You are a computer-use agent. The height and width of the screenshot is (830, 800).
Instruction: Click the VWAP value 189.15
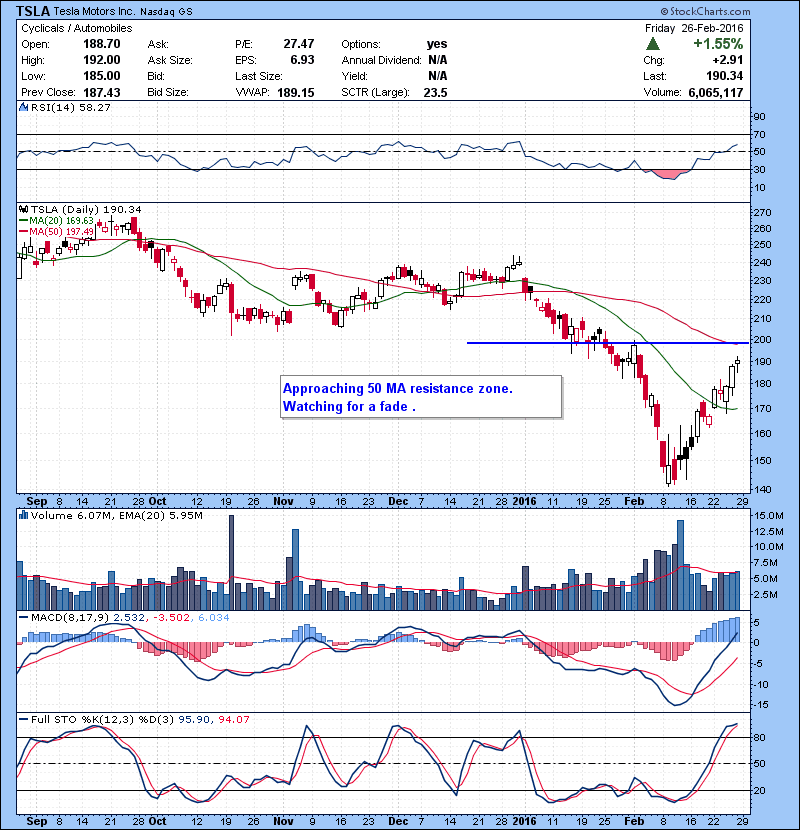pyautogui.click(x=295, y=93)
